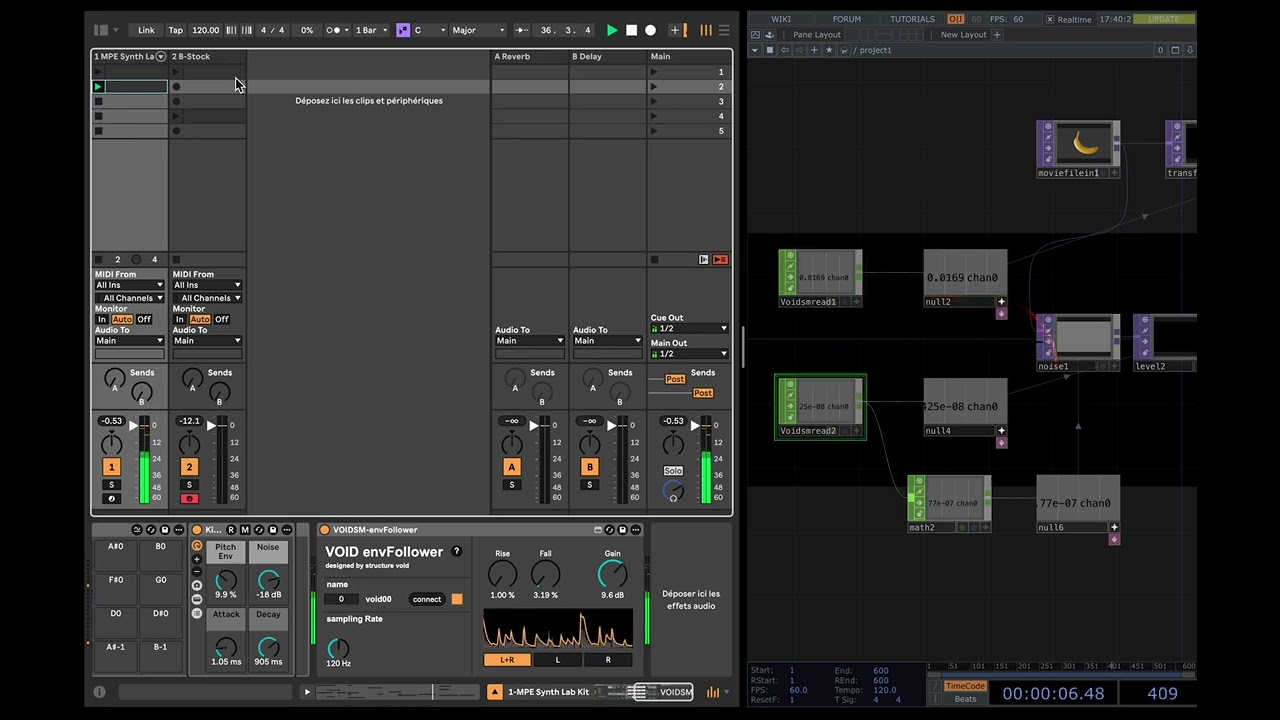Toggle the B return track activator

589,467
